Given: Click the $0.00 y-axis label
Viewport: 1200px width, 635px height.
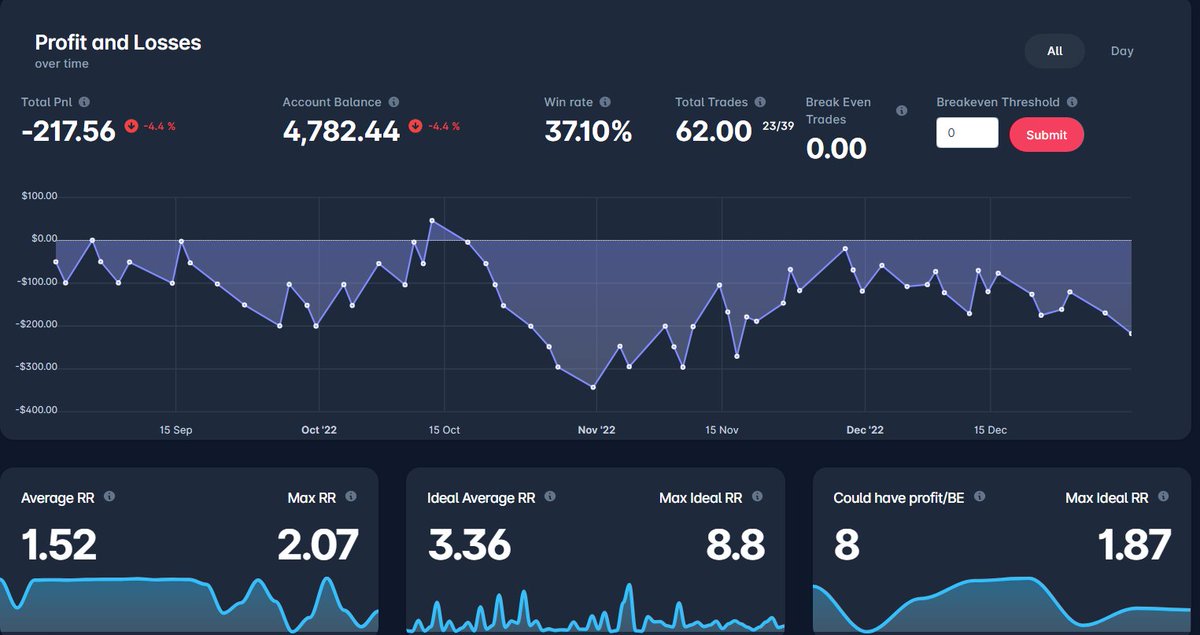Looking at the screenshot, I should (44, 238).
